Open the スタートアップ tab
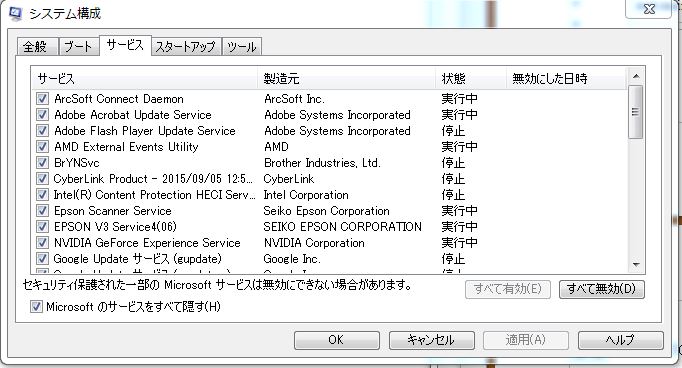 click(186, 47)
